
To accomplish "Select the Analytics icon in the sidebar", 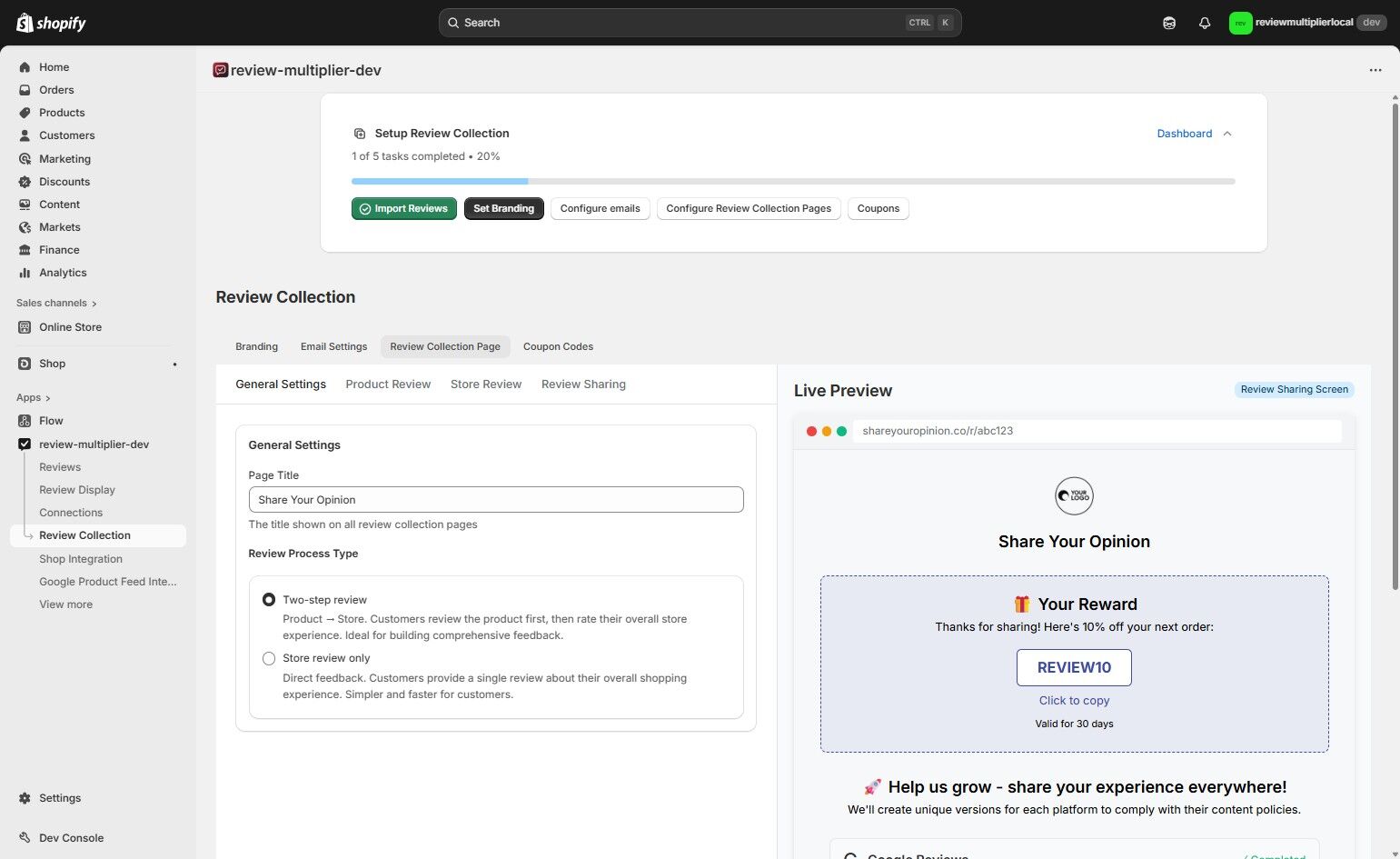I will [x=25, y=273].
